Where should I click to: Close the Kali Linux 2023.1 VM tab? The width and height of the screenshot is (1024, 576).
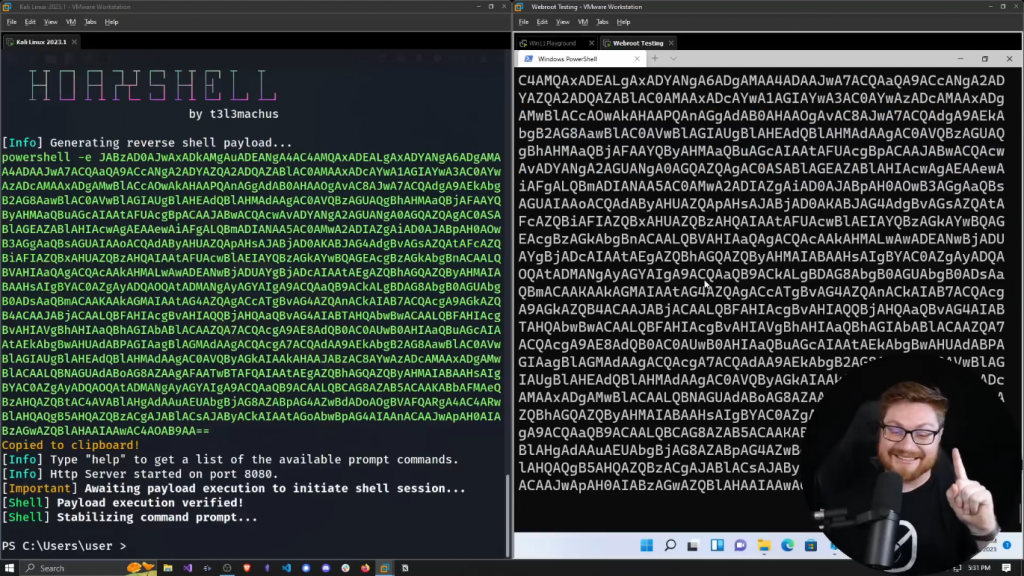[74, 42]
